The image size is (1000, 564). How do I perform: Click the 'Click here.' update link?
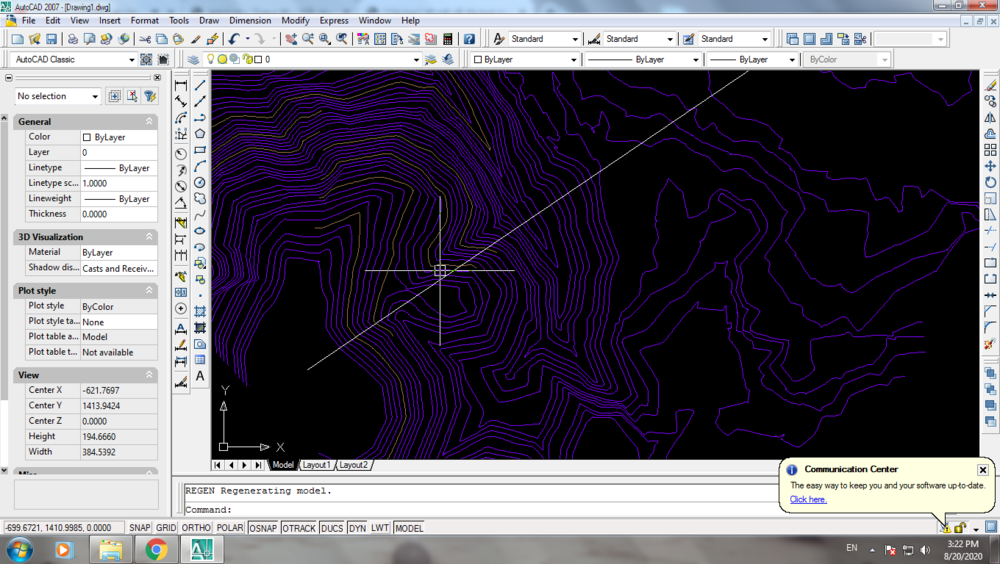tap(808, 499)
